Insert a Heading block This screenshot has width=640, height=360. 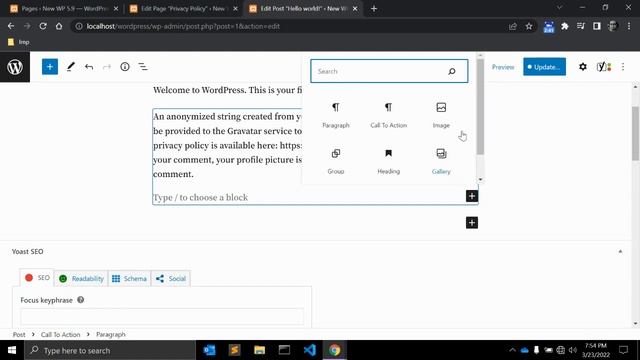tap(388, 161)
